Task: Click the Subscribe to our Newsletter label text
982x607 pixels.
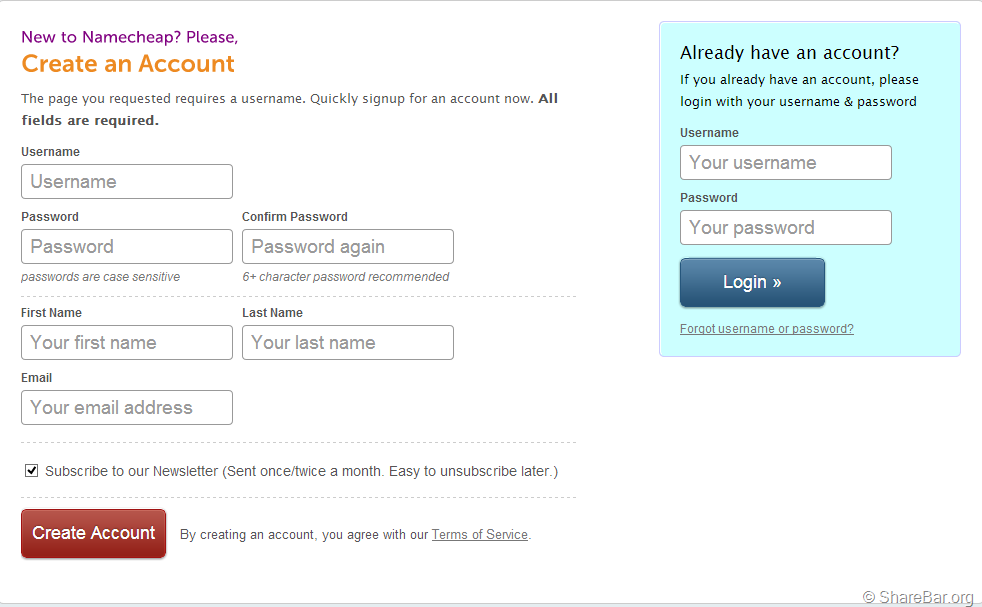Action: pyautogui.click(x=301, y=471)
